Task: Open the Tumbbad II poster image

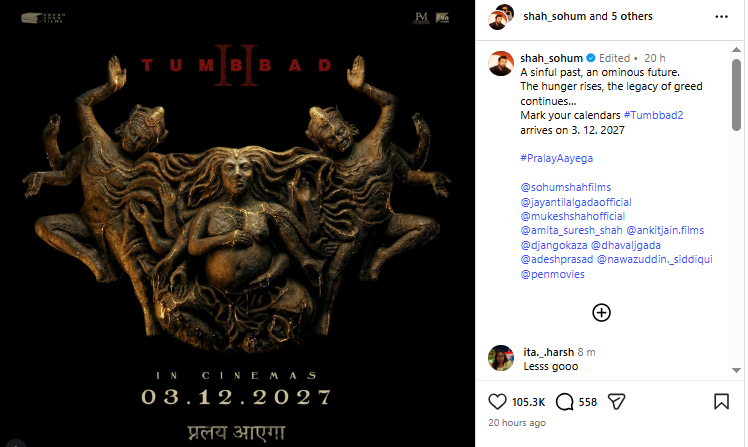Action: pos(237,223)
